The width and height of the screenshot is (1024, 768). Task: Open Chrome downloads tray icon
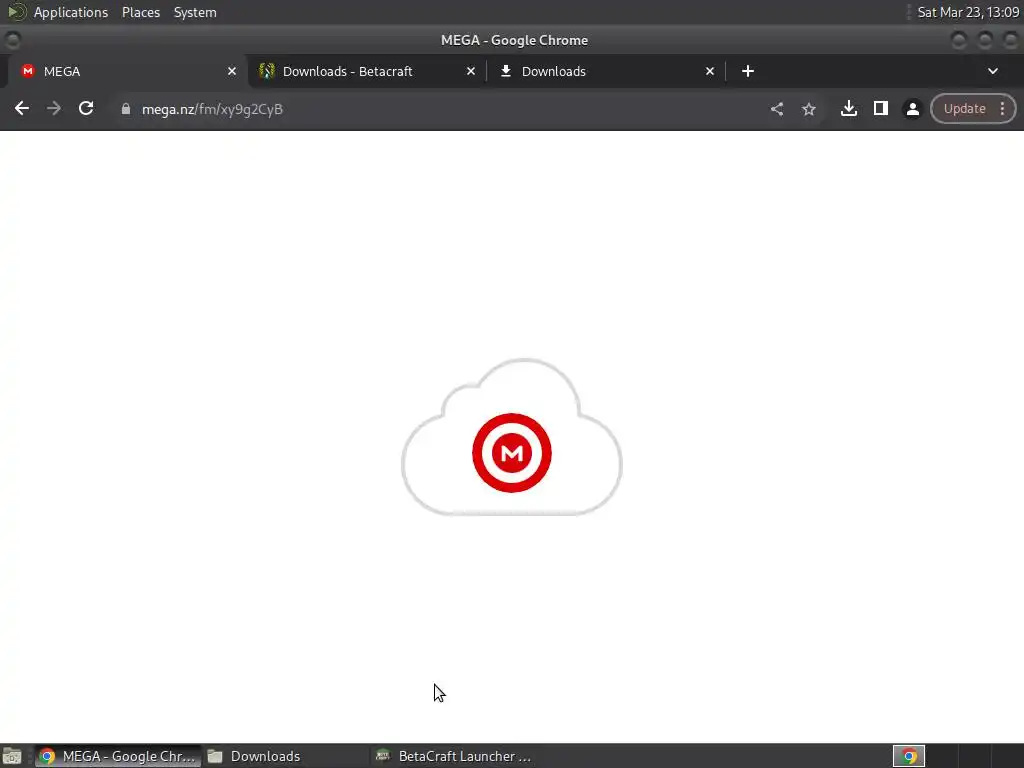(848, 108)
